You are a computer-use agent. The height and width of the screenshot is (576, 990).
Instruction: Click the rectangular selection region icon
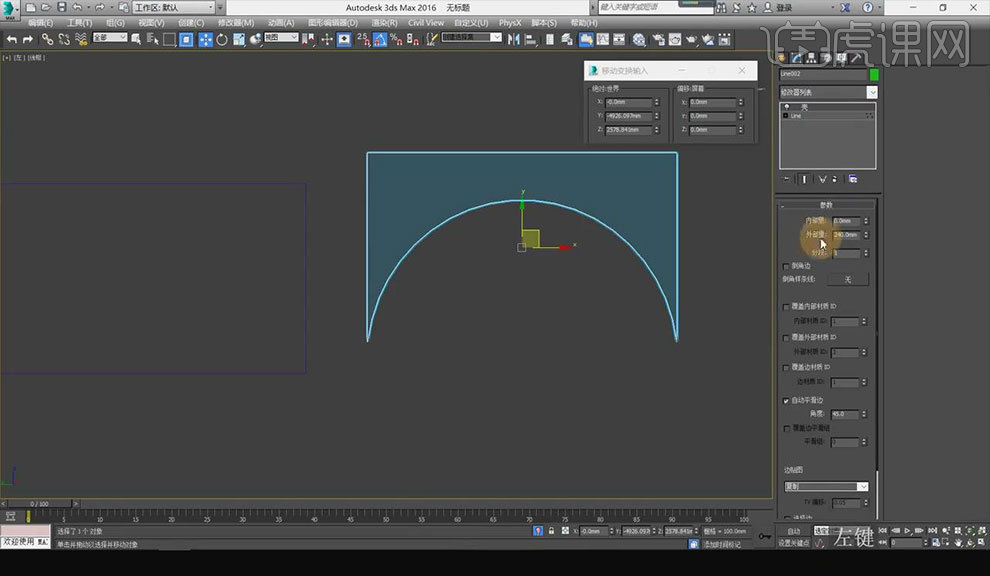[x=169, y=39]
